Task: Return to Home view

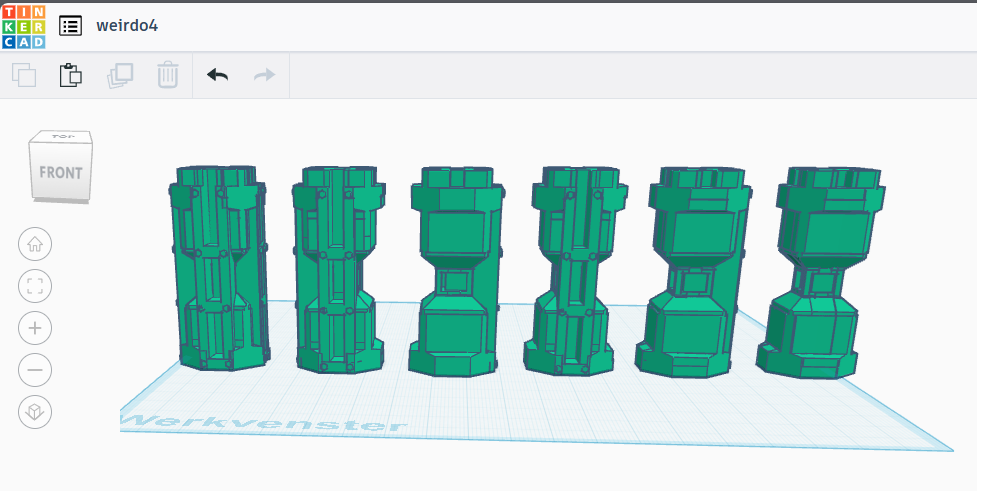Action: 35,244
